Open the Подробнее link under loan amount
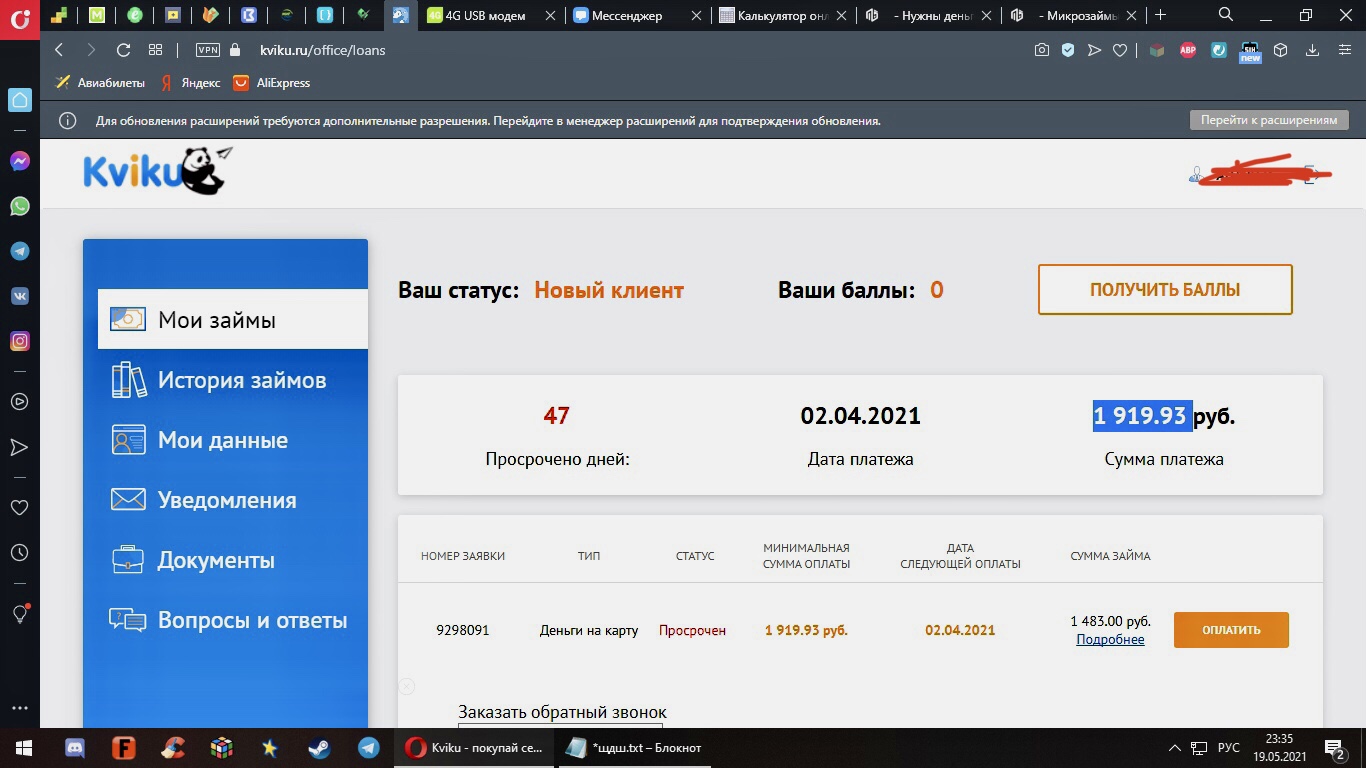Viewport: 1366px width, 768px height. 1110,639
